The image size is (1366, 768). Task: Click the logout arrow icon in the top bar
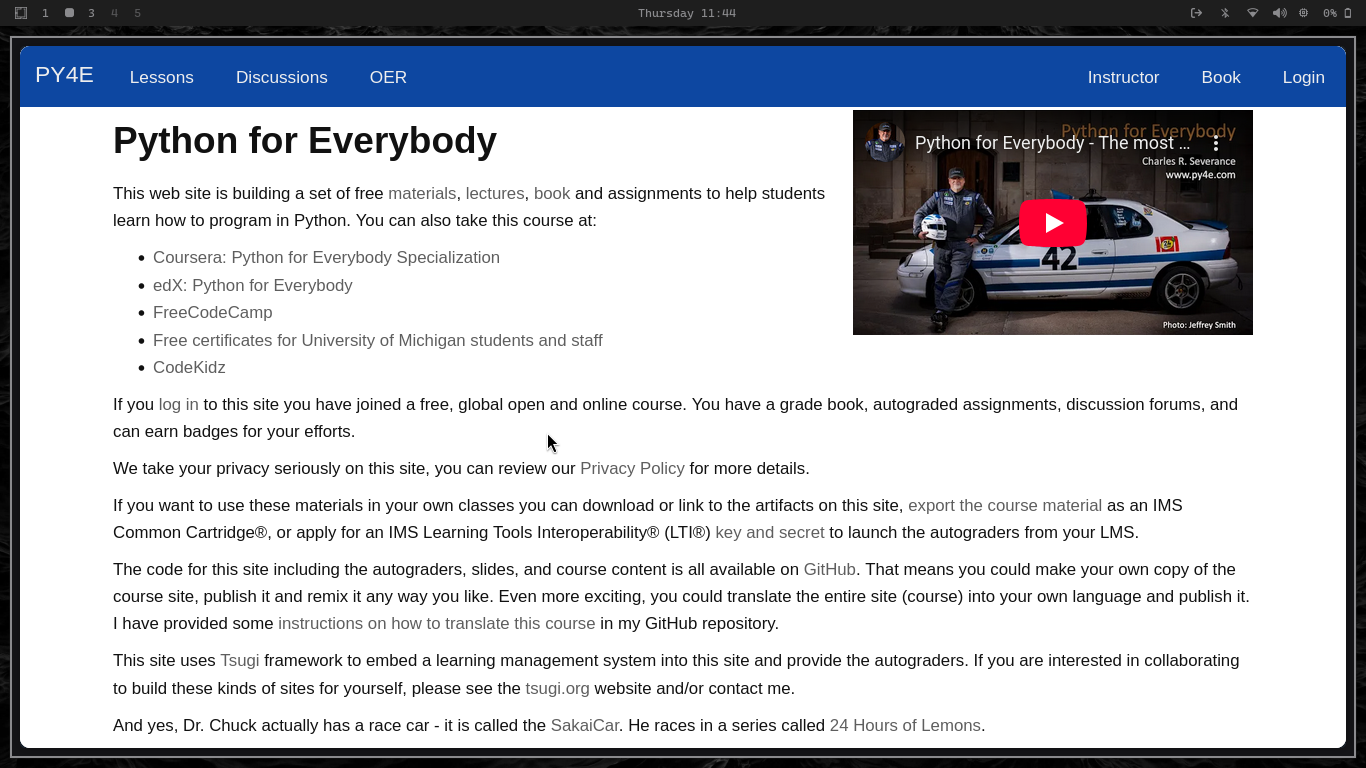[1196, 13]
